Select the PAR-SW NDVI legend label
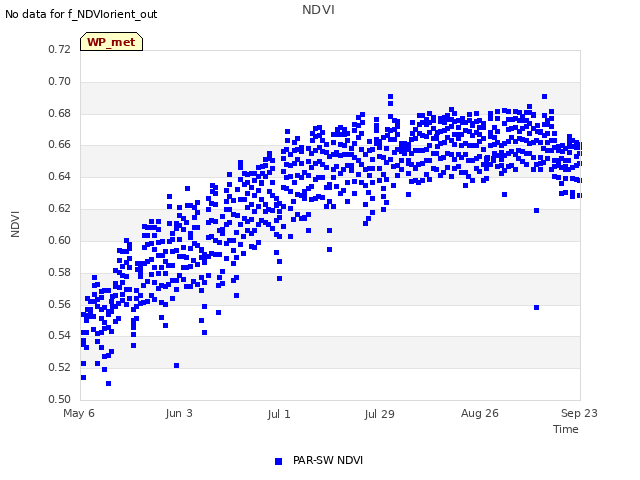640x480 pixels. click(328, 460)
